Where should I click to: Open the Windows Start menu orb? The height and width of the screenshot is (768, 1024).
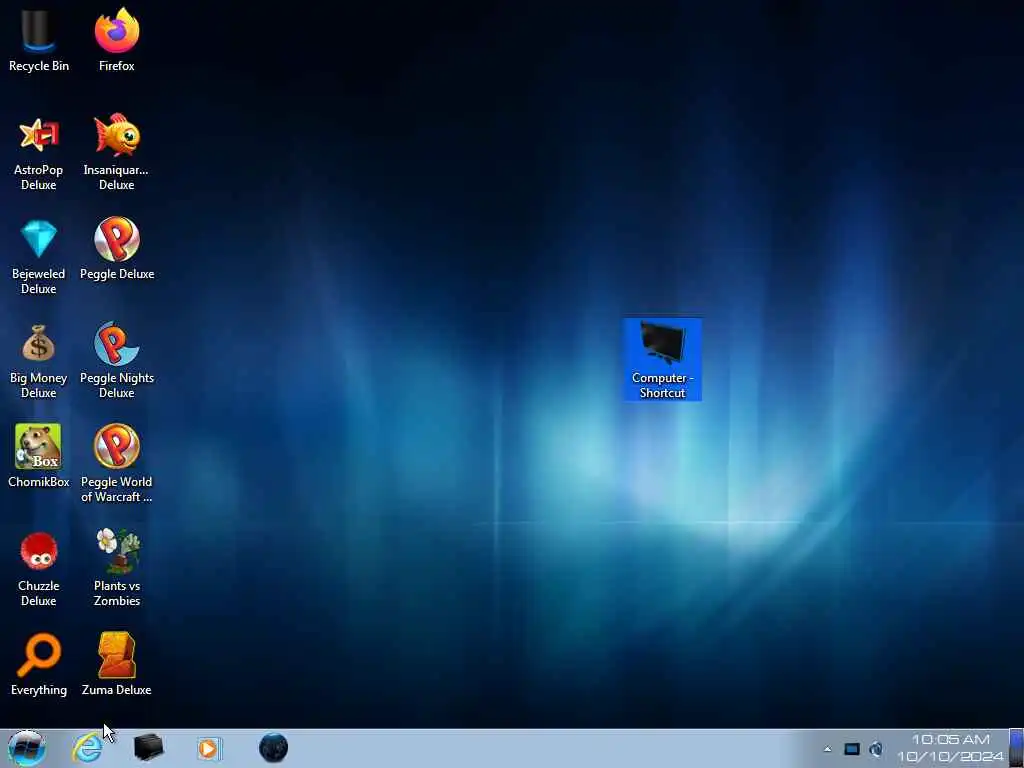pos(27,748)
